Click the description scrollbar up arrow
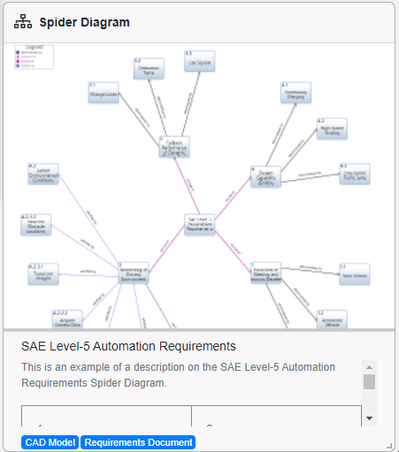Screen dimensions: 399x452 coord(369,367)
